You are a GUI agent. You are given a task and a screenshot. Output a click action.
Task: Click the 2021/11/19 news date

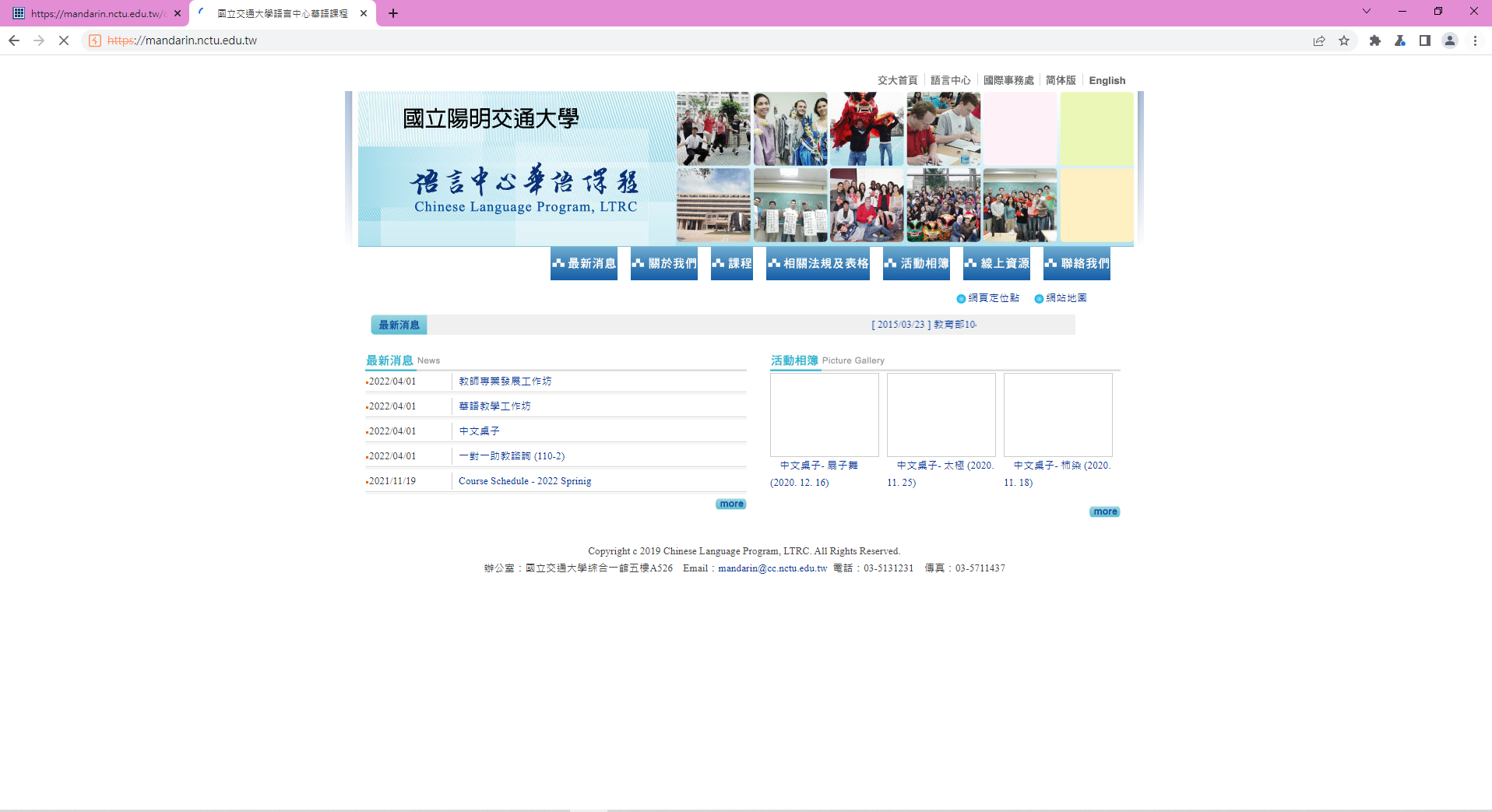[392, 481]
